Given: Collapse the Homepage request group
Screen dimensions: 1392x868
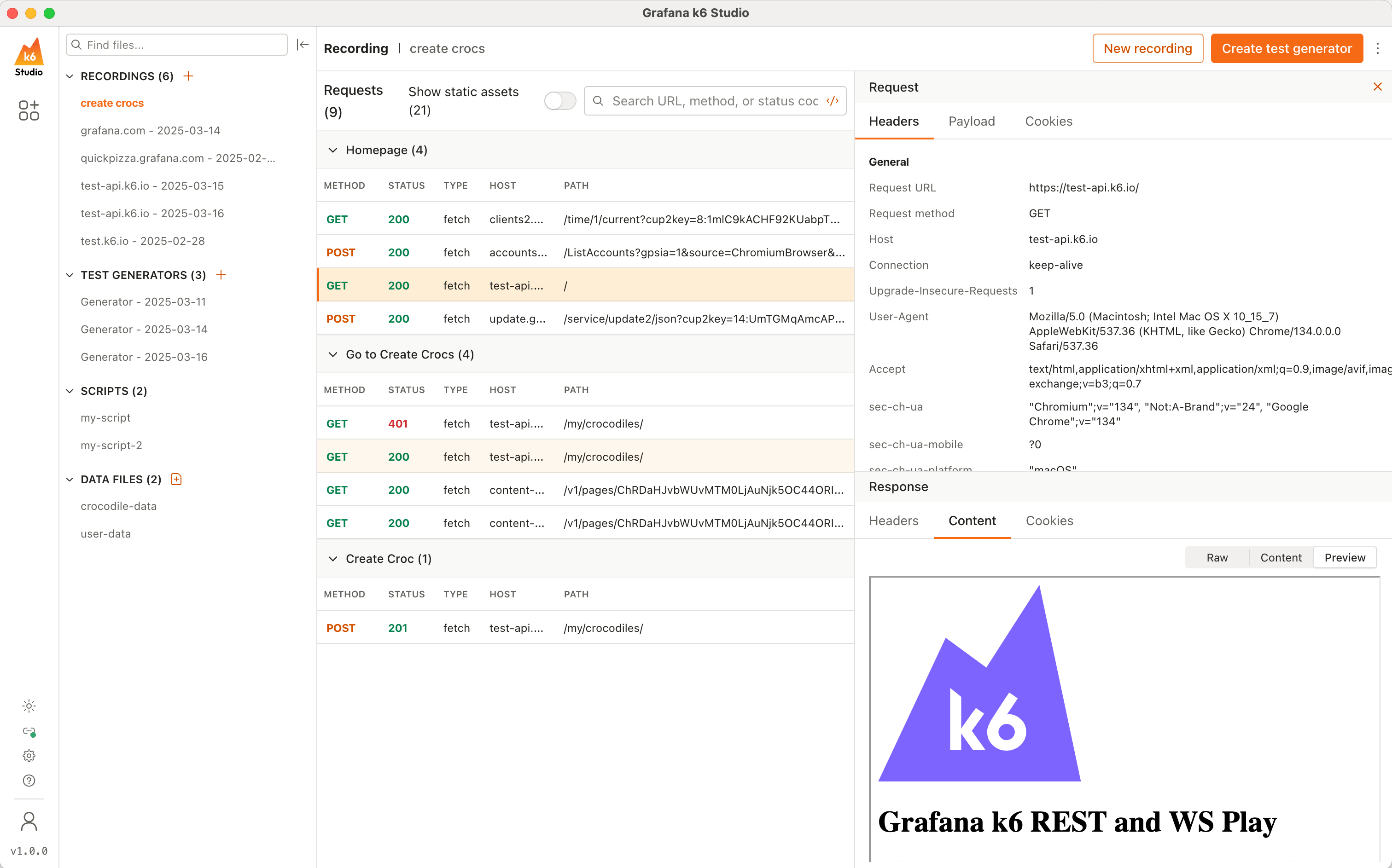Looking at the screenshot, I should click(x=332, y=150).
